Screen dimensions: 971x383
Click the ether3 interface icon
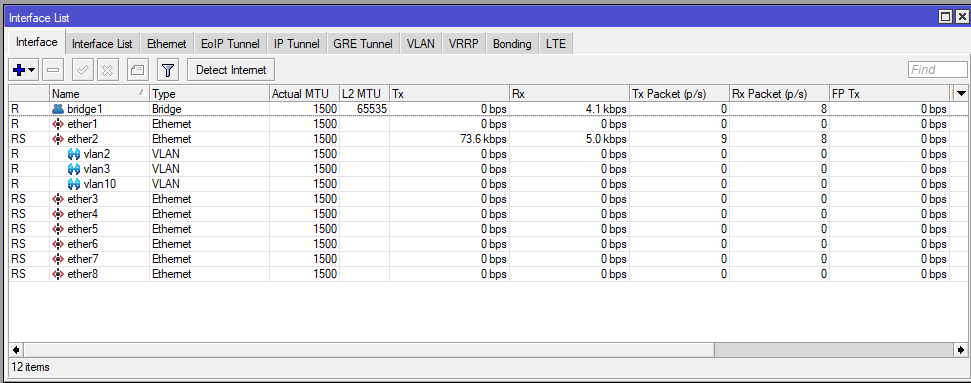pos(58,199)
